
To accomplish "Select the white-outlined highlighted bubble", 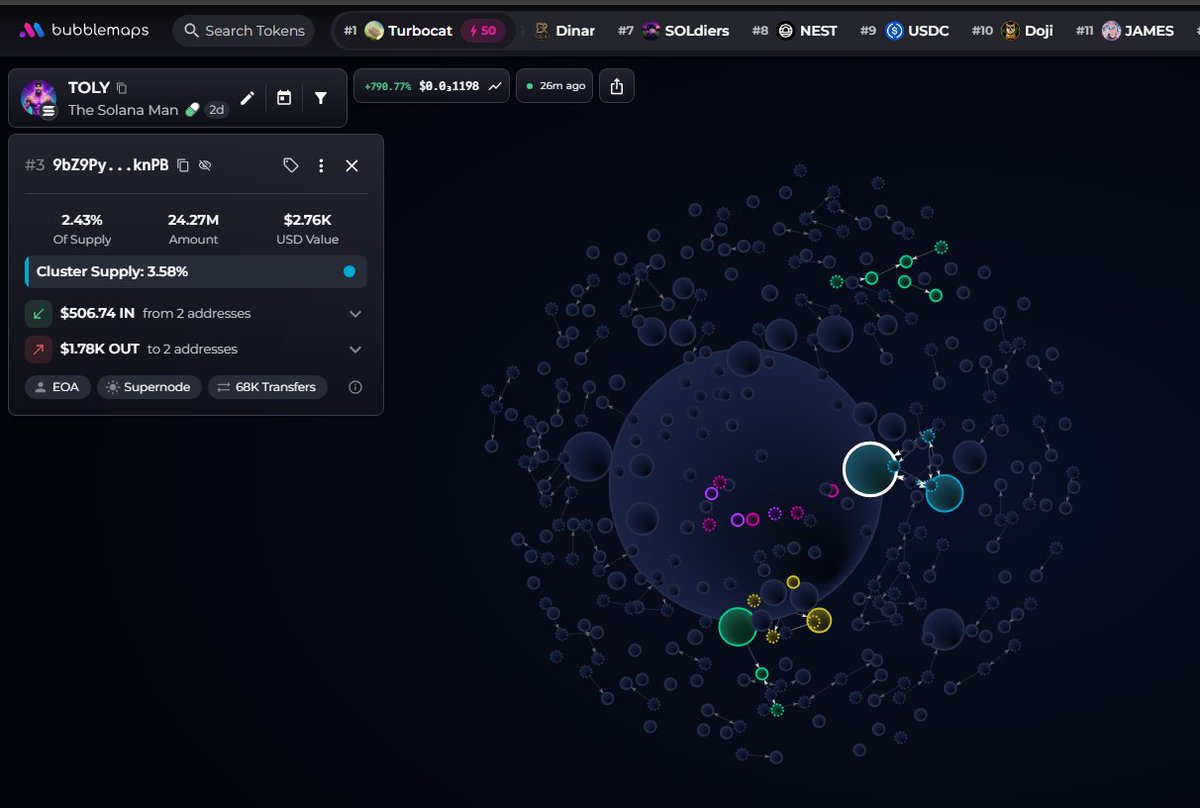I will pyautogui.click(x=870, y=469).
